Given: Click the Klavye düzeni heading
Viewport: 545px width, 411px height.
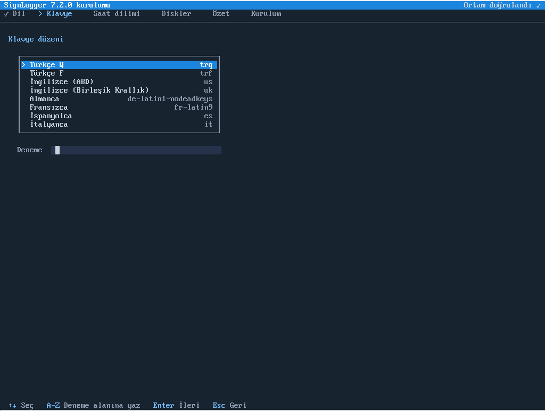Looking at the screenshot, I should click(36, 39).
